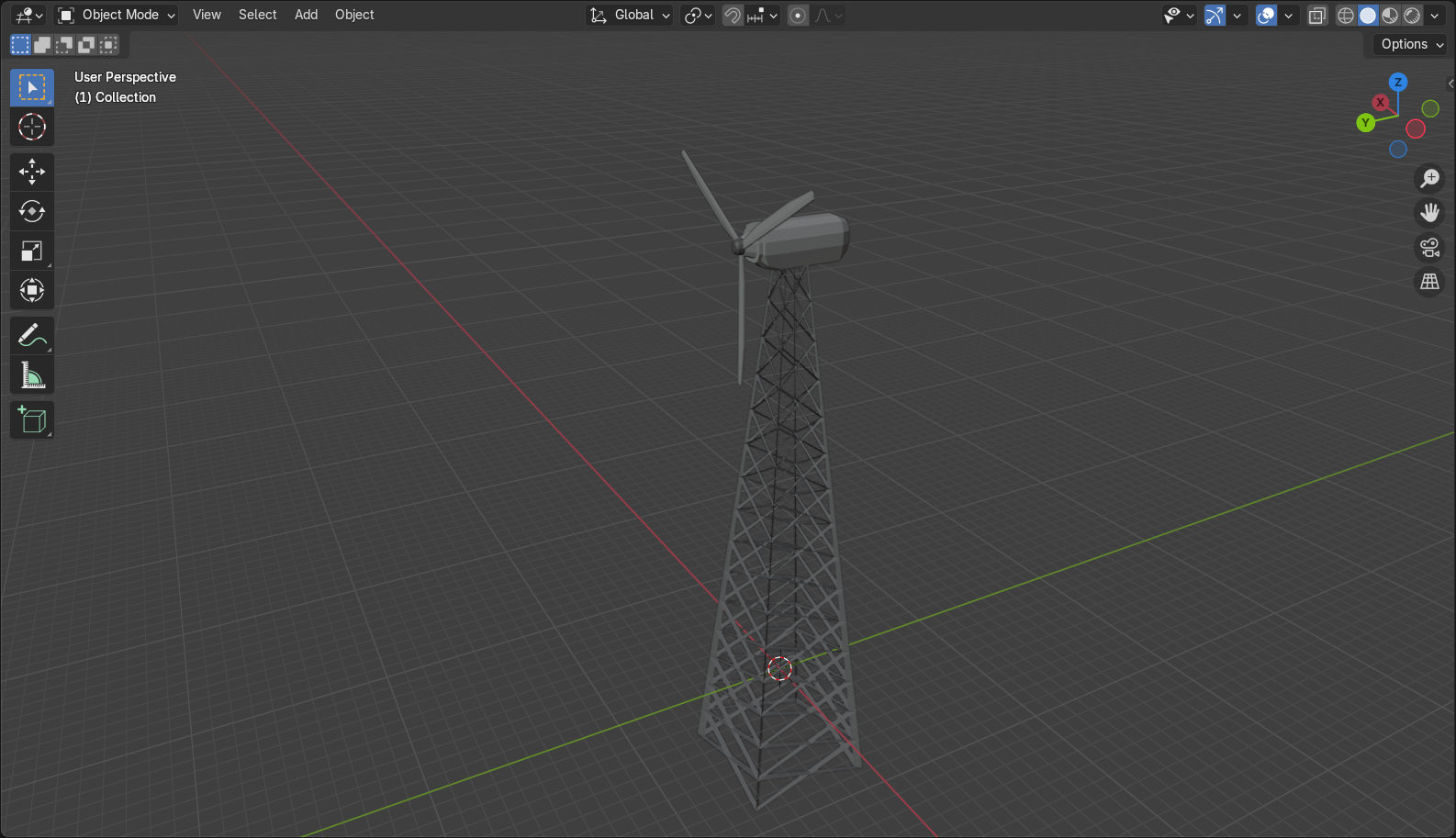Toggle X-ray mode
The image size is (1456, 838).
[1316, 15]
